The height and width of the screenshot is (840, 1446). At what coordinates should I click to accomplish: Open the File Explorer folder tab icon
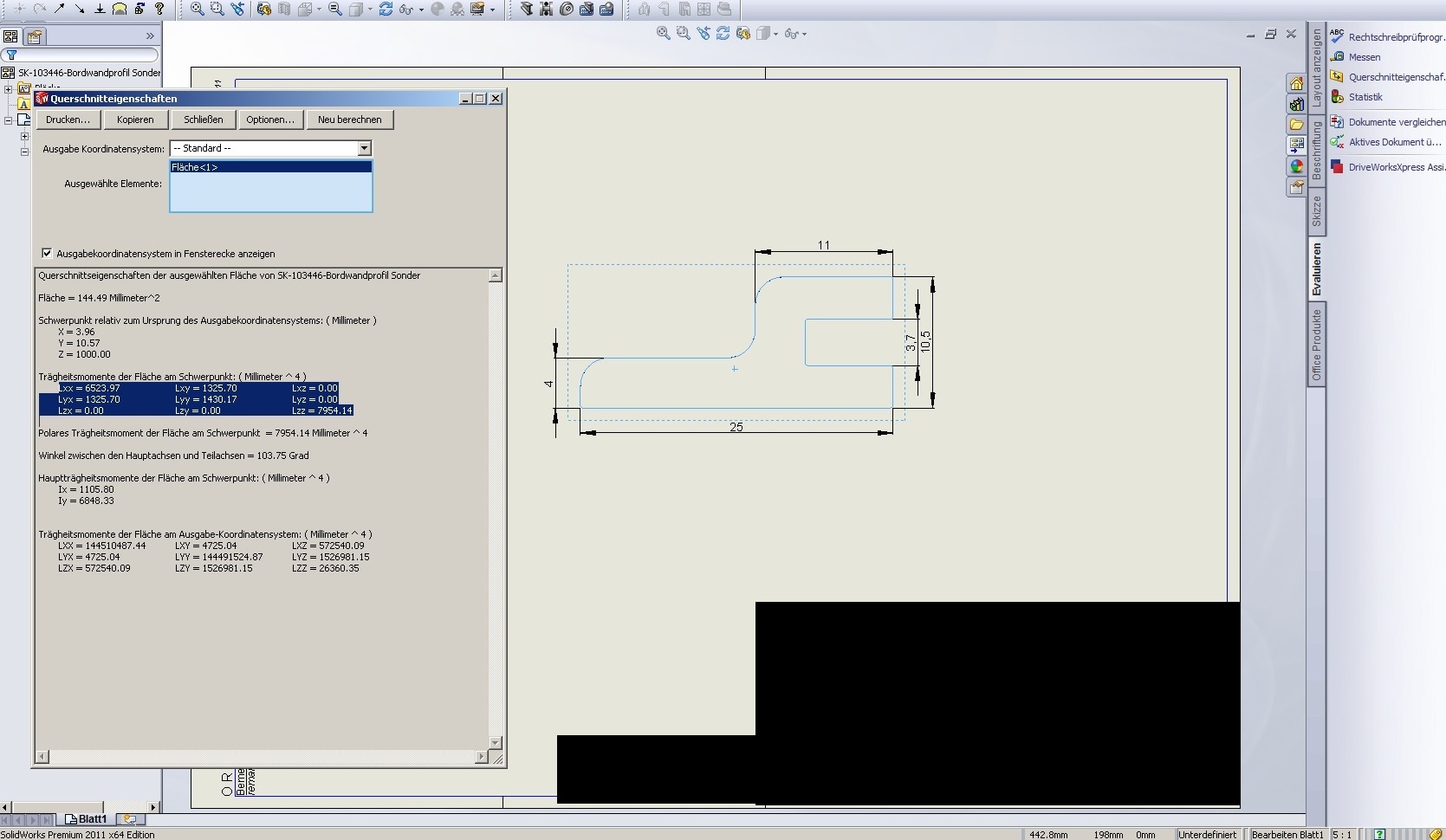pos(1296,125)
